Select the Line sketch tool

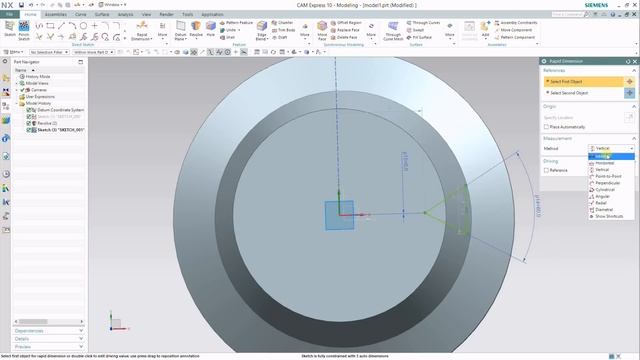(61, 26)
